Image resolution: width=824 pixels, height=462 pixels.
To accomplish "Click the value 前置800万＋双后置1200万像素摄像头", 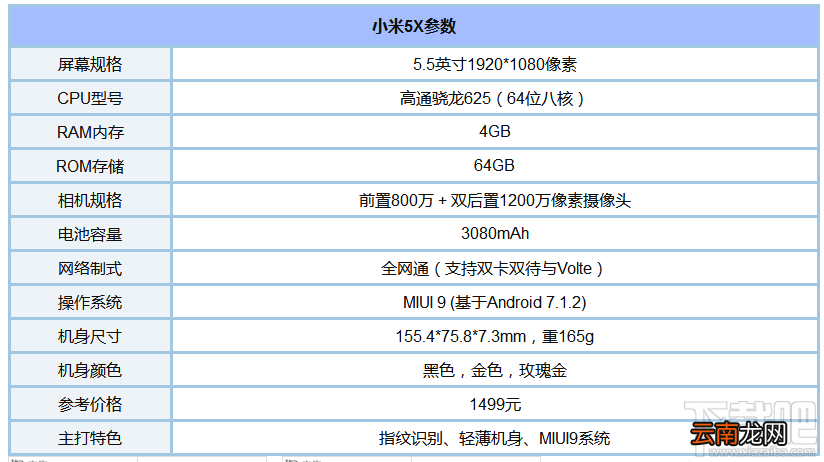I will [495, 200].
